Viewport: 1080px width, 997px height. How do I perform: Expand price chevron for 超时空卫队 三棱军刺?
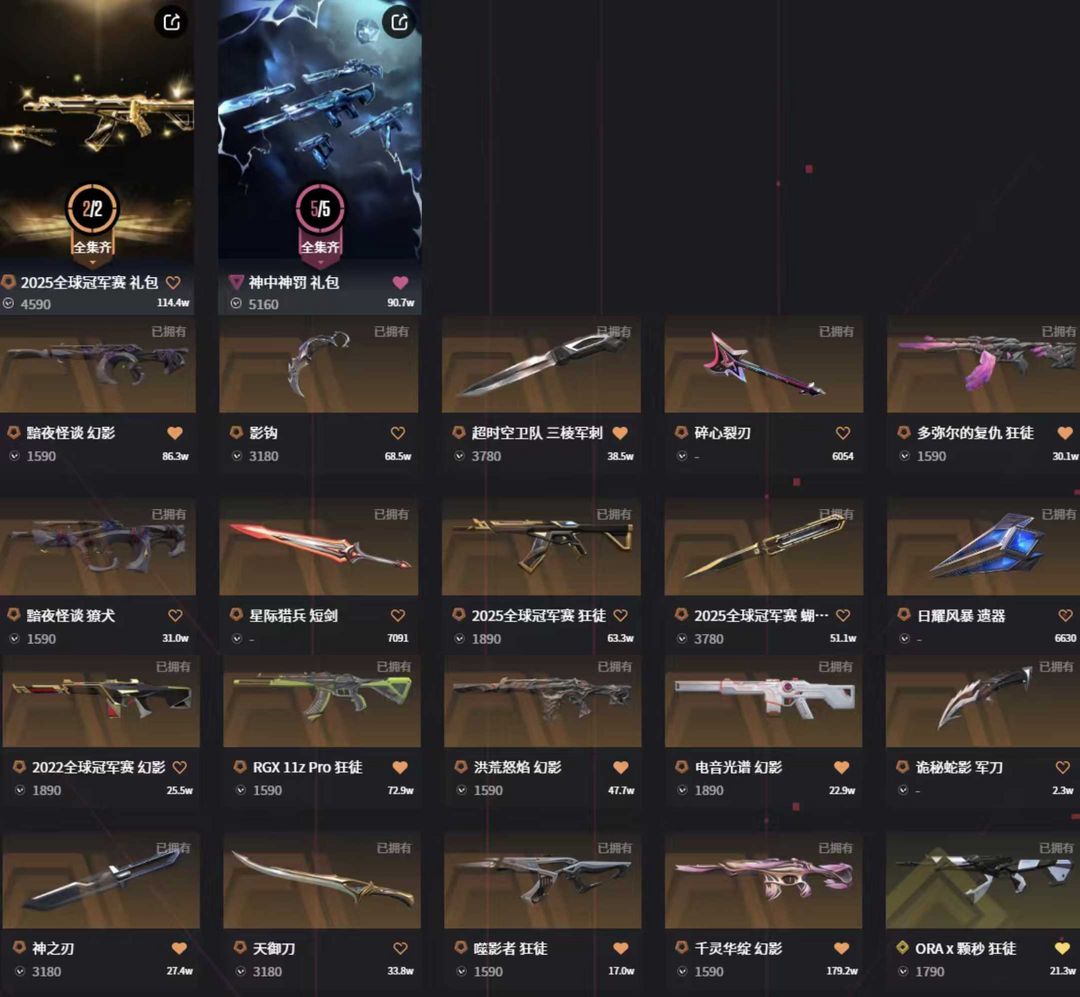[459, 456]
